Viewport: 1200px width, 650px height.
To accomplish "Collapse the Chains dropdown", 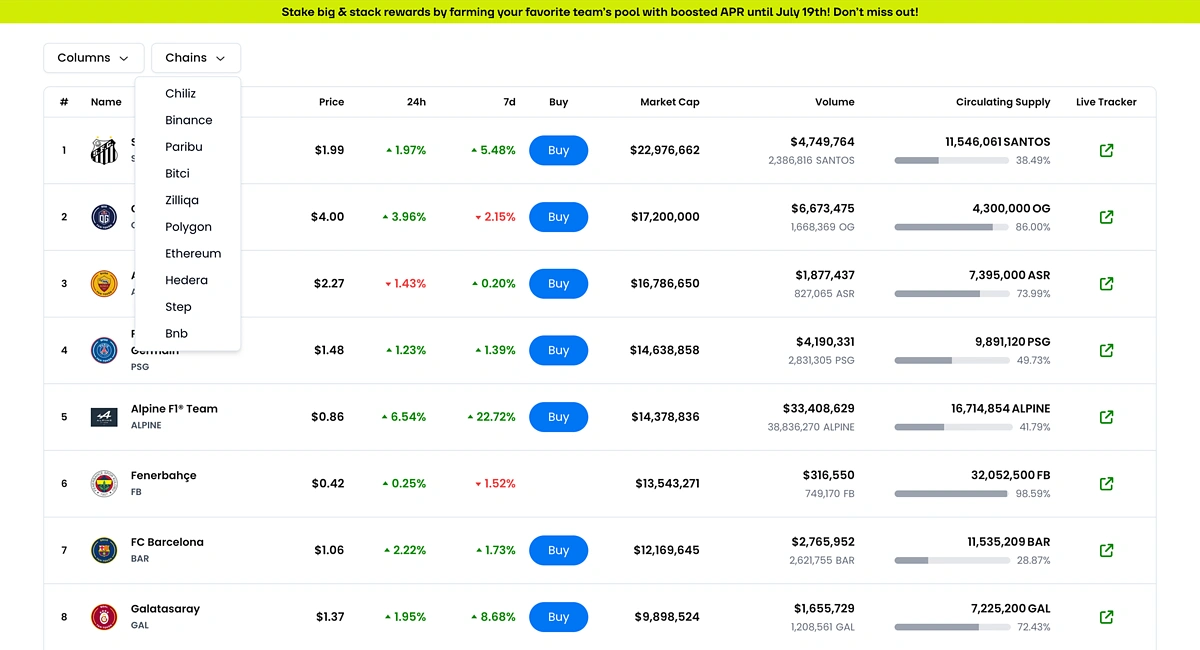I will click(196, 58).
